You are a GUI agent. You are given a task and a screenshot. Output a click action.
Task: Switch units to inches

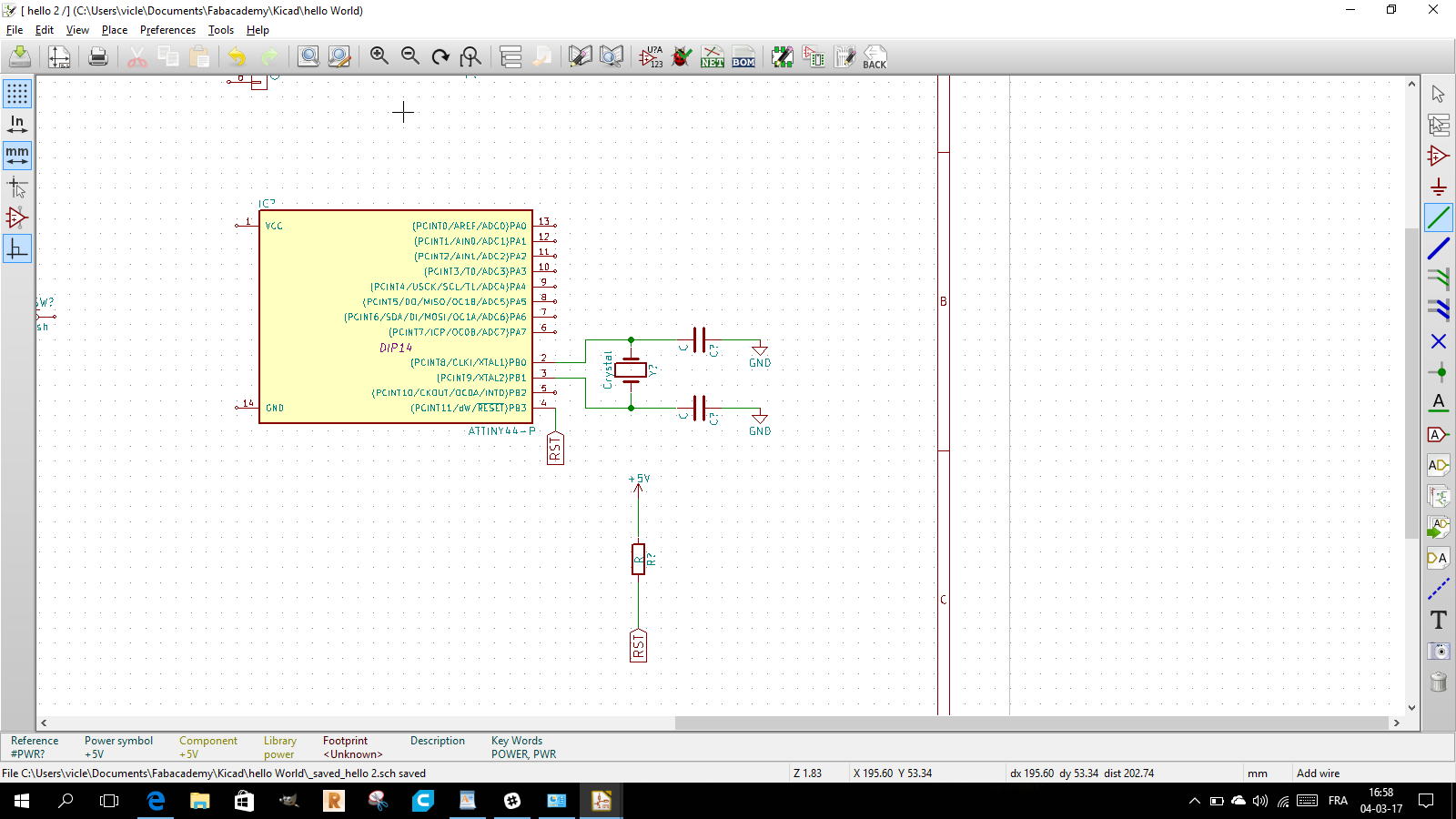click(17, 125)
